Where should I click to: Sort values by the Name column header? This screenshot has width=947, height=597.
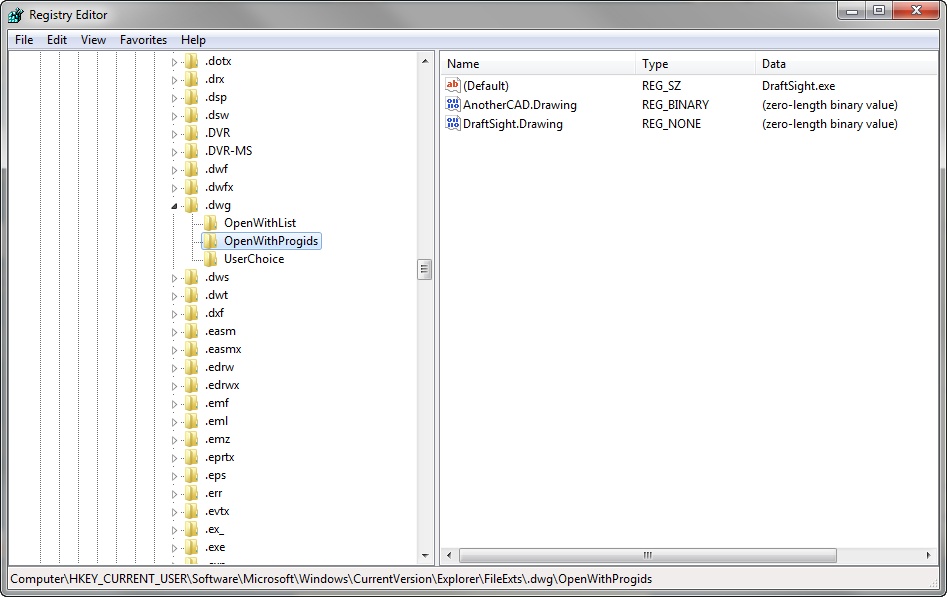click(x=538, y=64)
